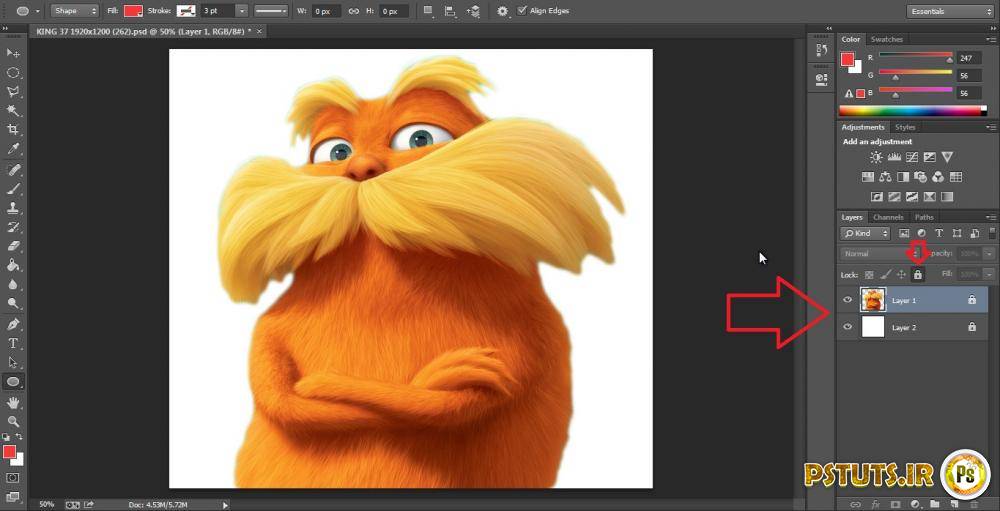The height and width of the screenshot is (511, 1000).
Task: Add a Channel Mixer adjustment
Action: [938, 177]
